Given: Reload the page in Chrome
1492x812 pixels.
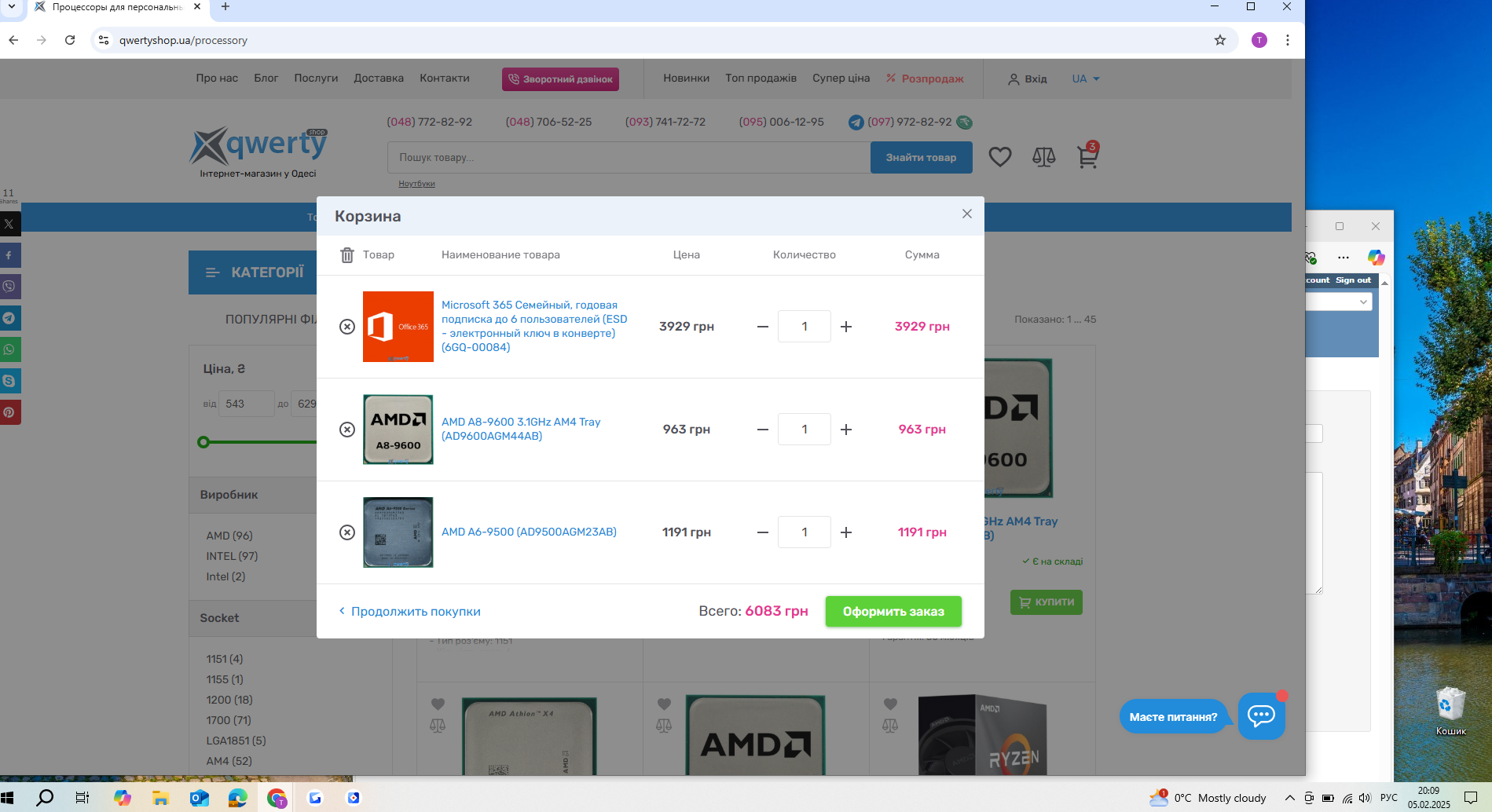Looking at the screenshot, I should [70, 40].
